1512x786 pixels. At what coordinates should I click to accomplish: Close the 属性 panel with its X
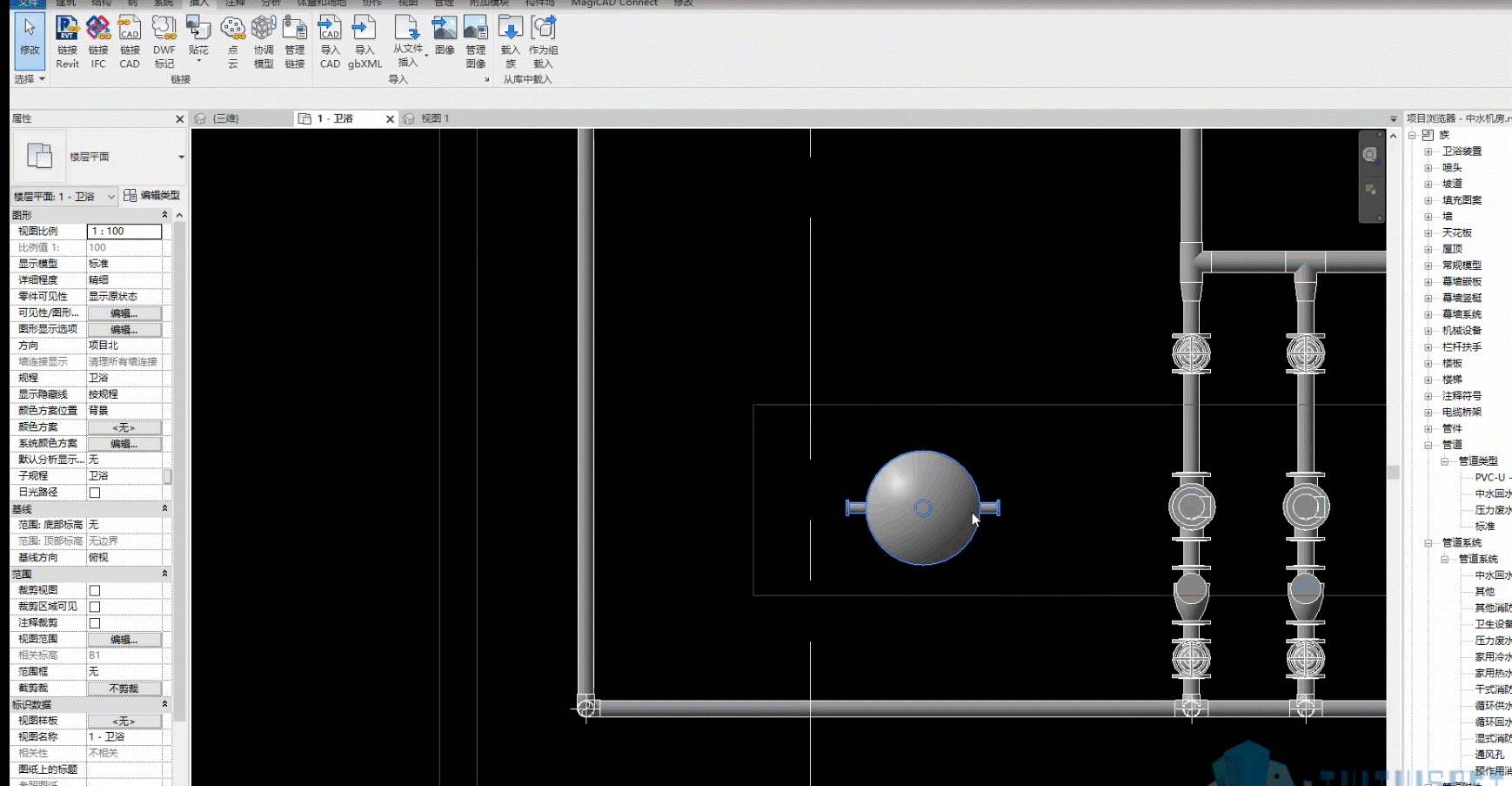(180, 118)
